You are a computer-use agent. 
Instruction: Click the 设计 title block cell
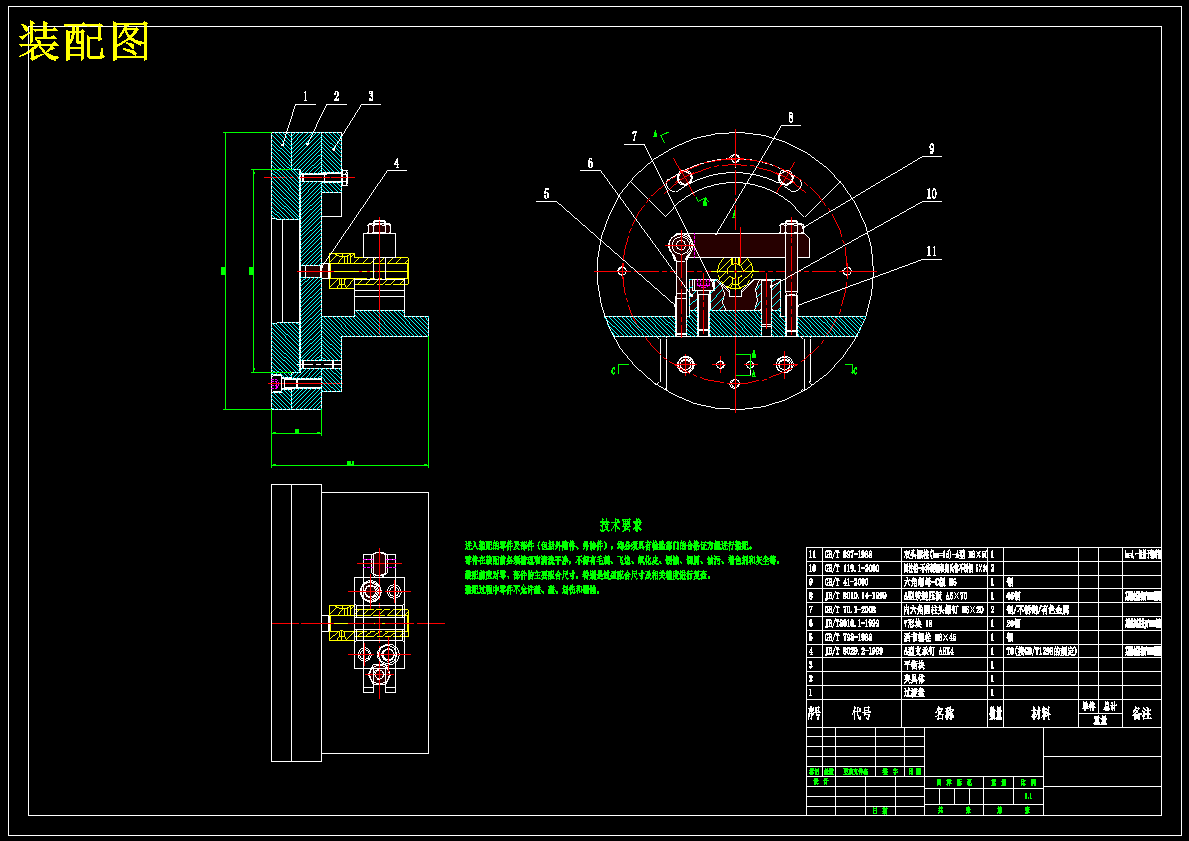point(820,781)
